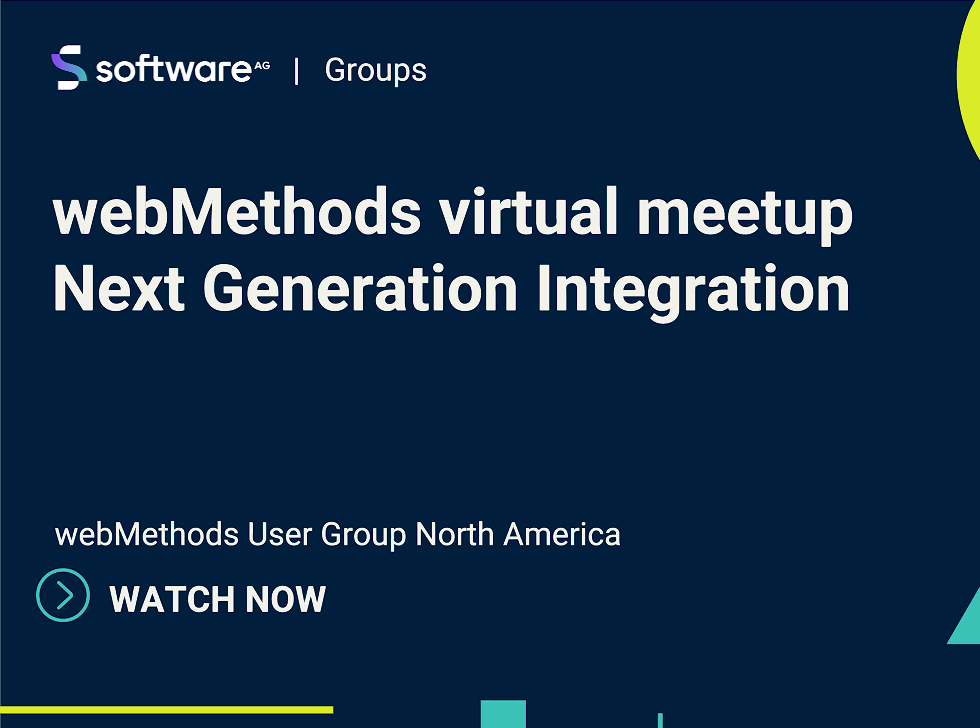The image size is (980, 728).
Task: Click the 'software AG' wordmark
Action: point(182,69)
